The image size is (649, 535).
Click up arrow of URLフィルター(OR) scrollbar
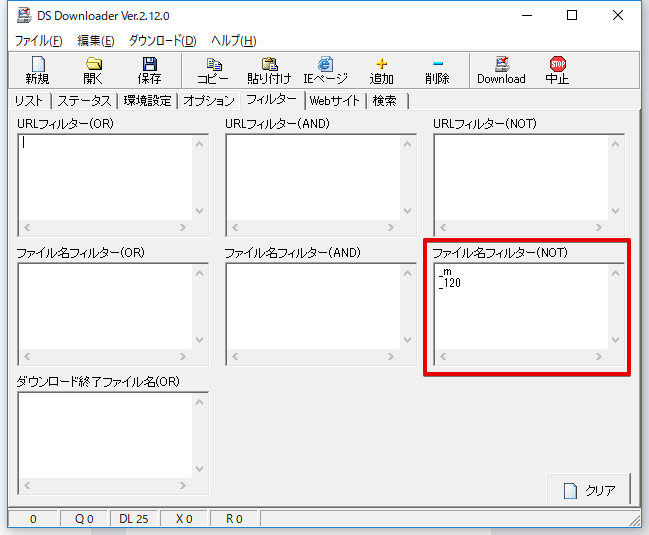pyautogui.click(x=200, y=144)
